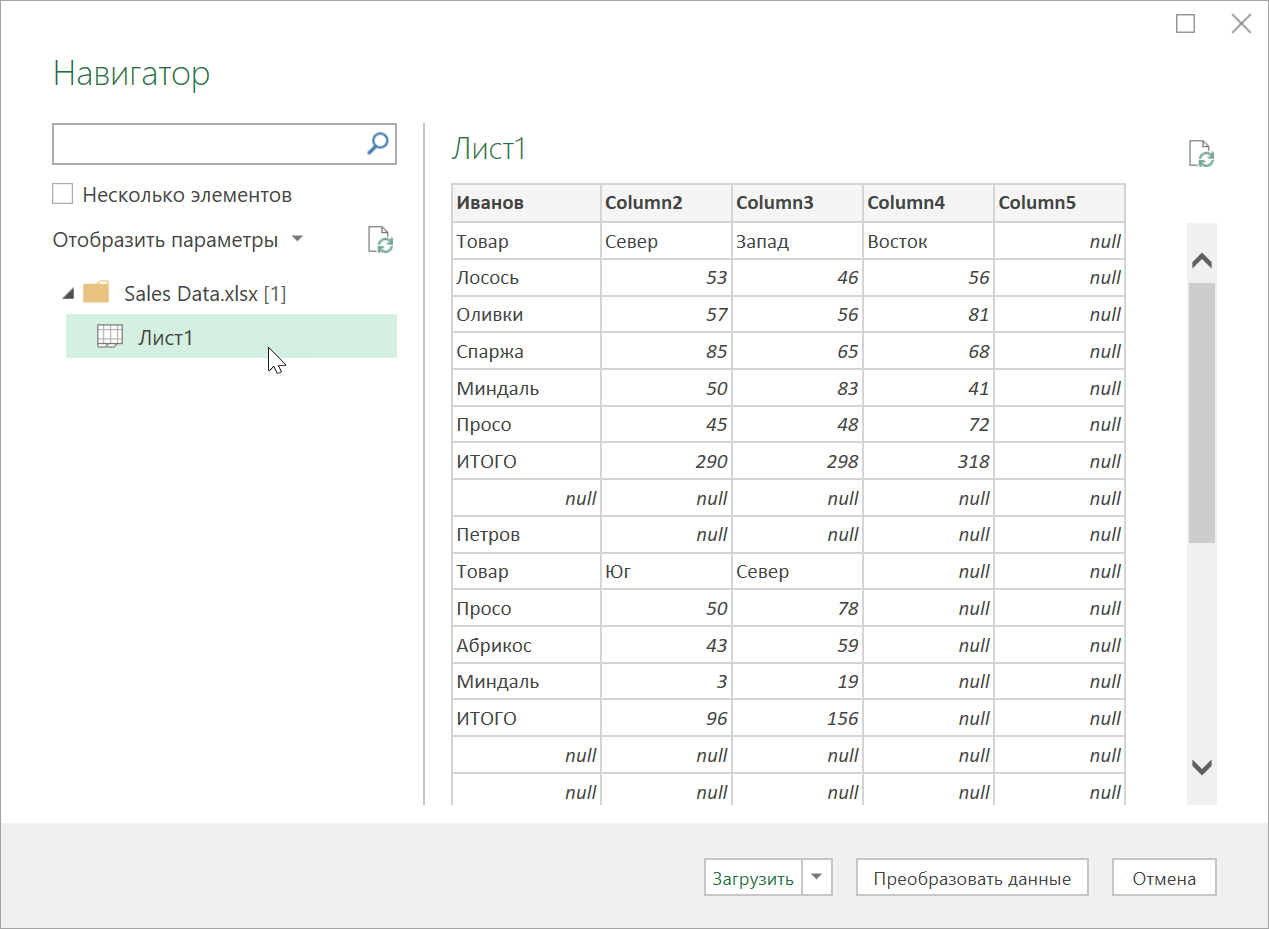Click the preview vertical scrollbar thumb
Image resolution: width=1269 pixels, height=929 pixels.
tap(1202, 413)
